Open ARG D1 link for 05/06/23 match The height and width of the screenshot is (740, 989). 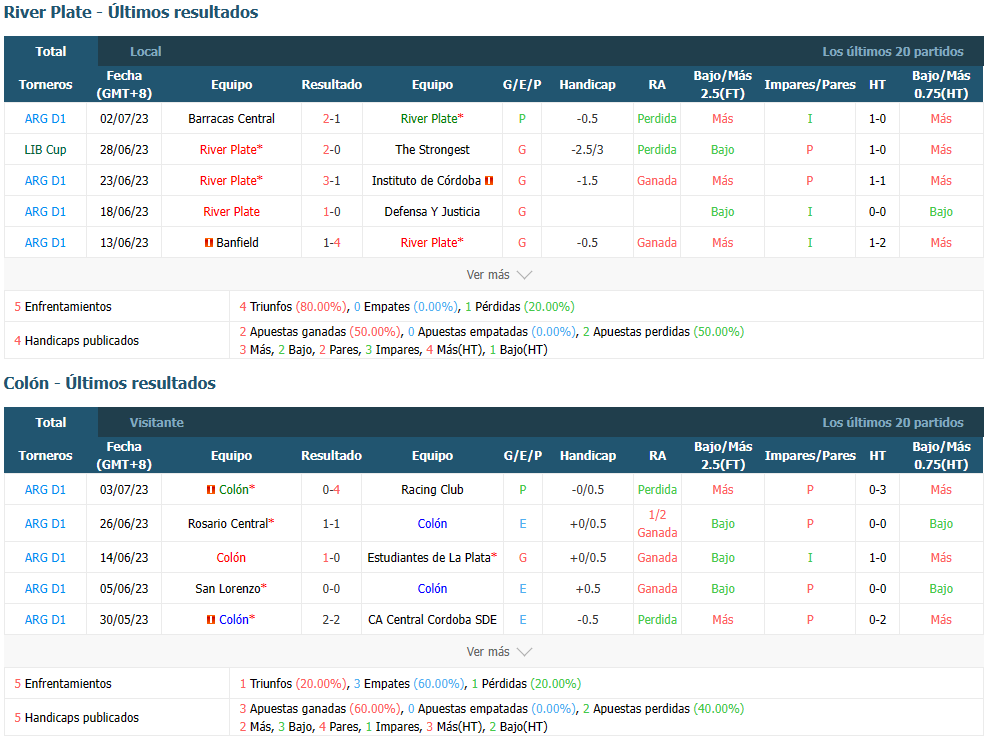45,589
